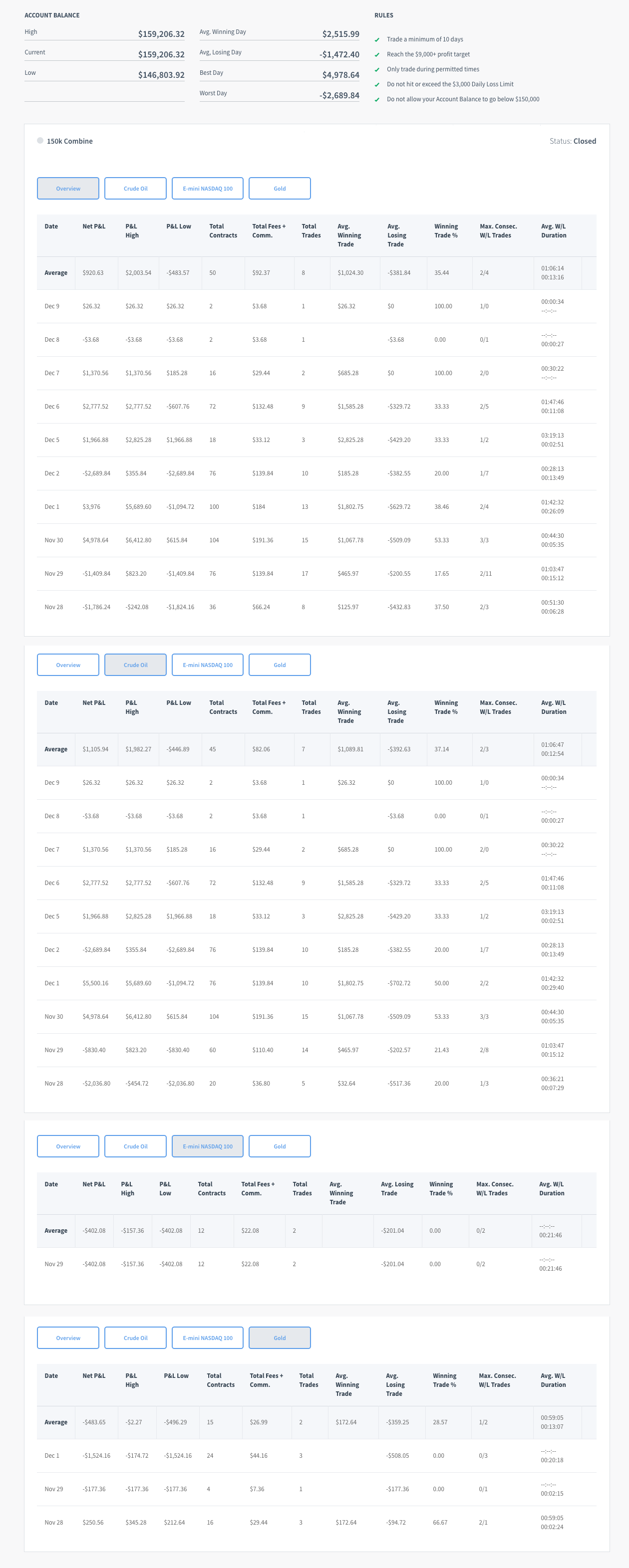Click the Worst Day value -$2,689.84

[339, 96]
